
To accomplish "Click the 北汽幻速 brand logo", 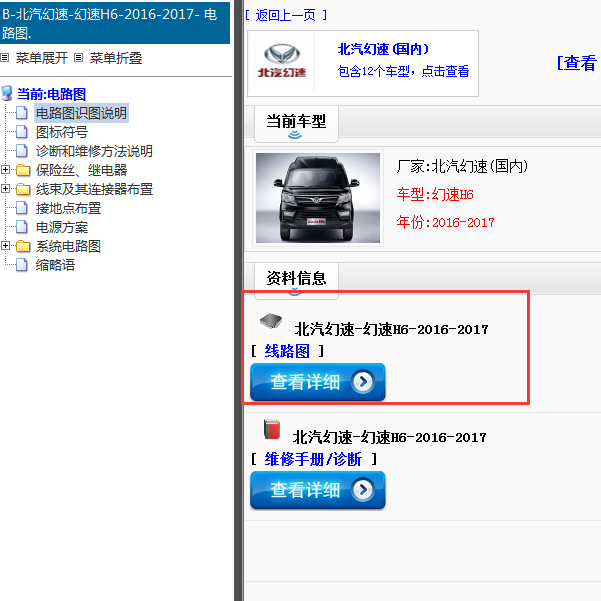I will point(282,61).
